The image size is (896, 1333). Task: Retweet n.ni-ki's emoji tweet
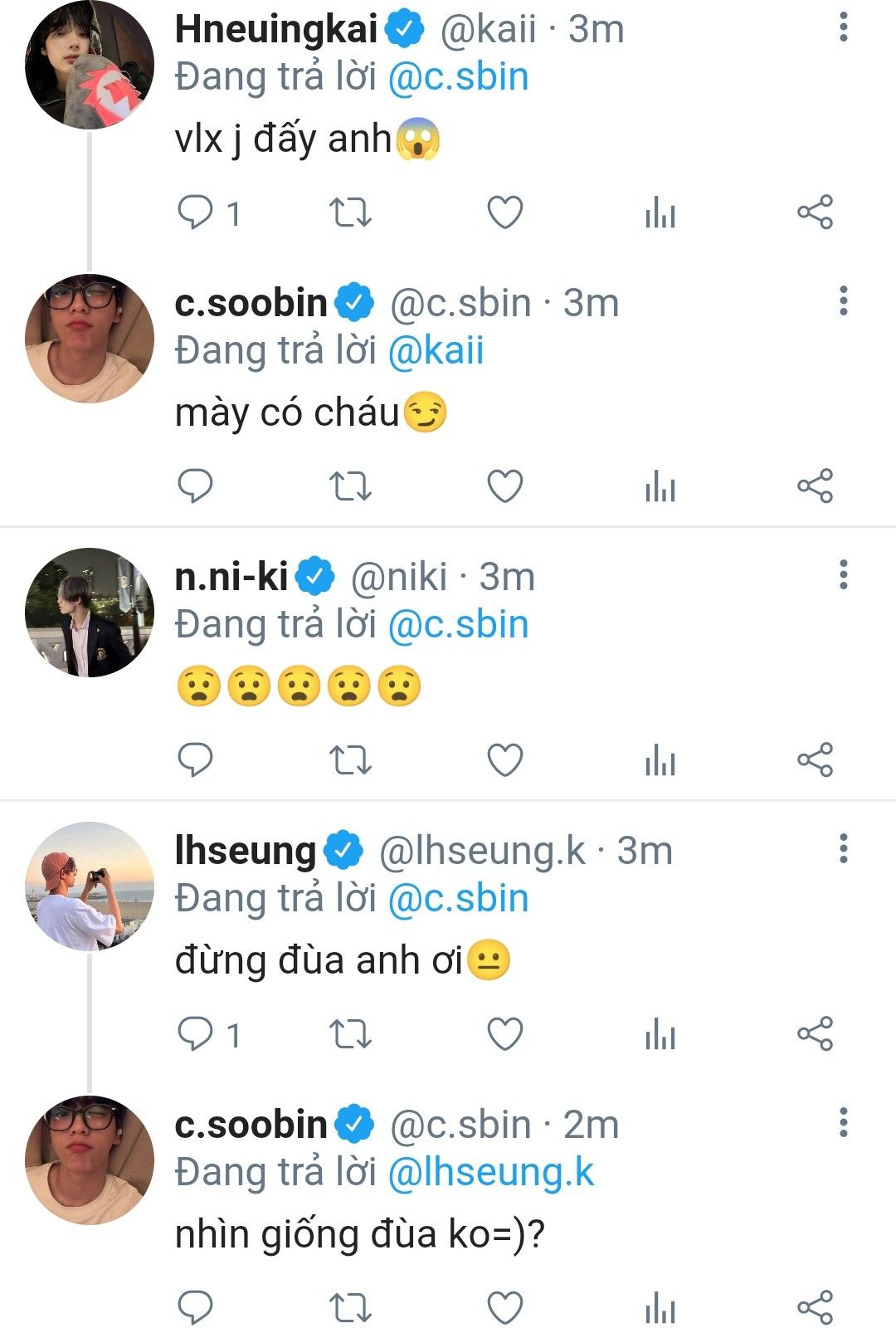tap(350, 760)
